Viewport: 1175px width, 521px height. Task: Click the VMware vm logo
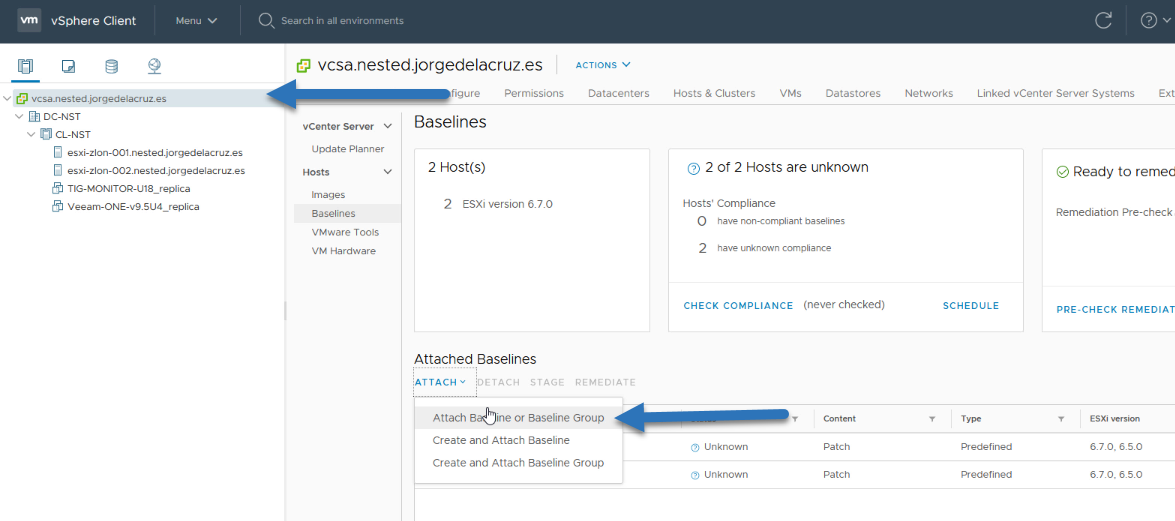click(x=28, y=20)
